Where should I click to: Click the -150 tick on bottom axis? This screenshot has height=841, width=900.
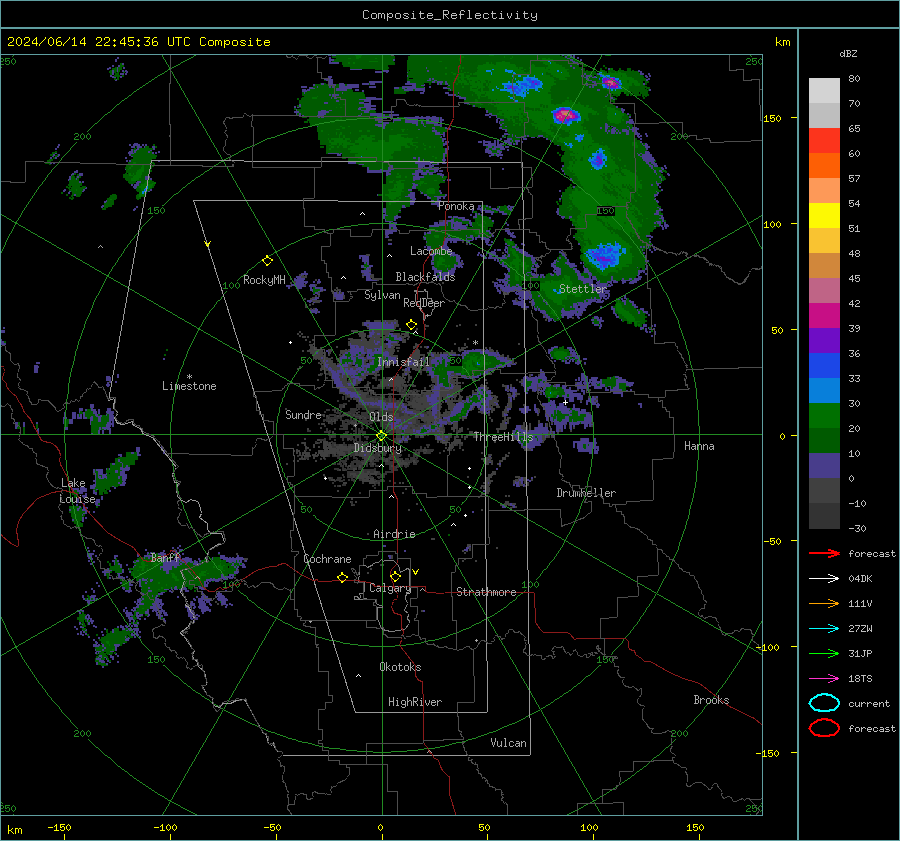(x=59, y=828)
